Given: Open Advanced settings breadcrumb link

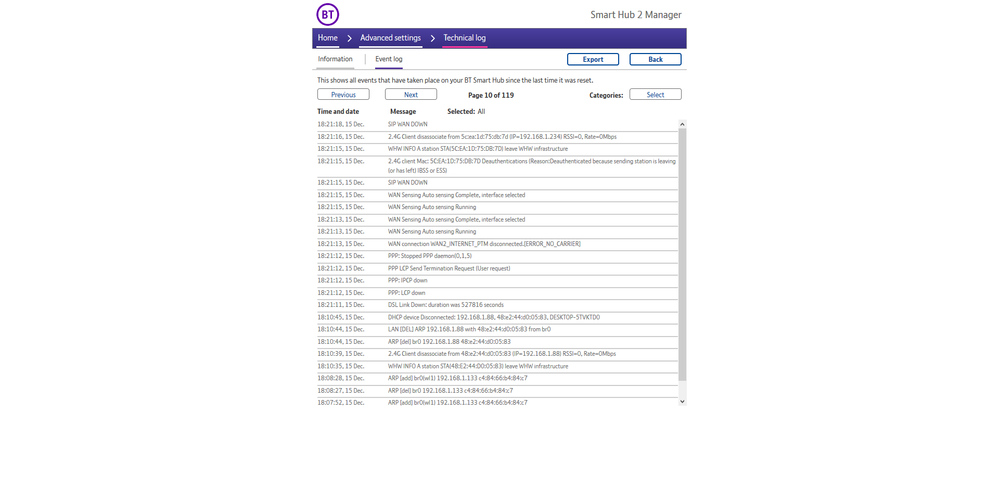Looking at the screenshot, I should (390, 38).
